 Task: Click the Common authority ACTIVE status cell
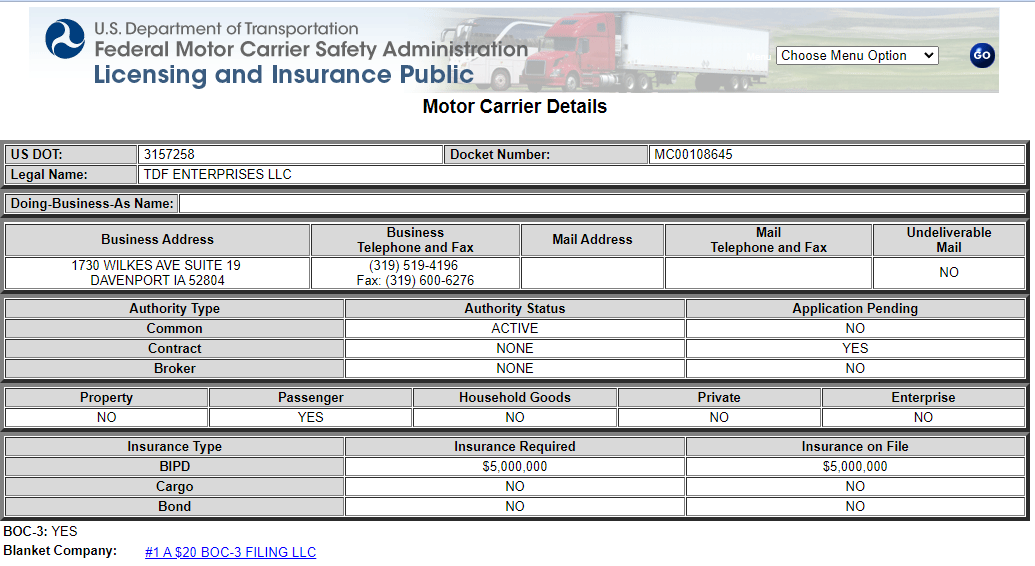tap(515, 328)
